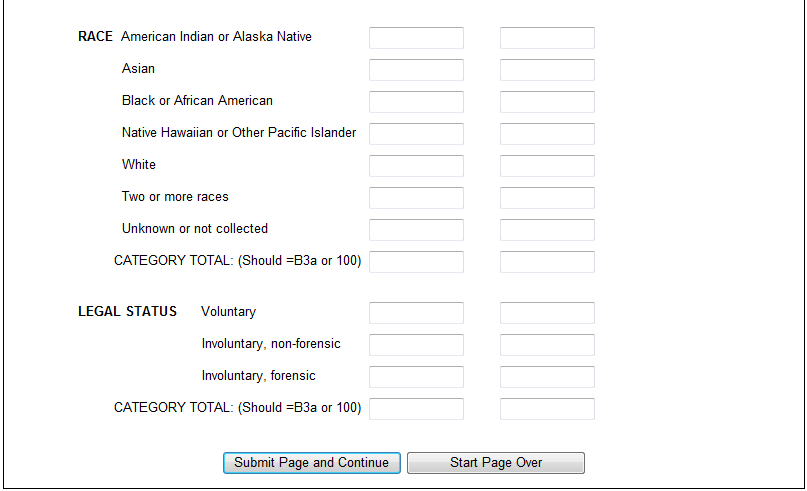Focus first Two or more races field

tap(416, 198)
